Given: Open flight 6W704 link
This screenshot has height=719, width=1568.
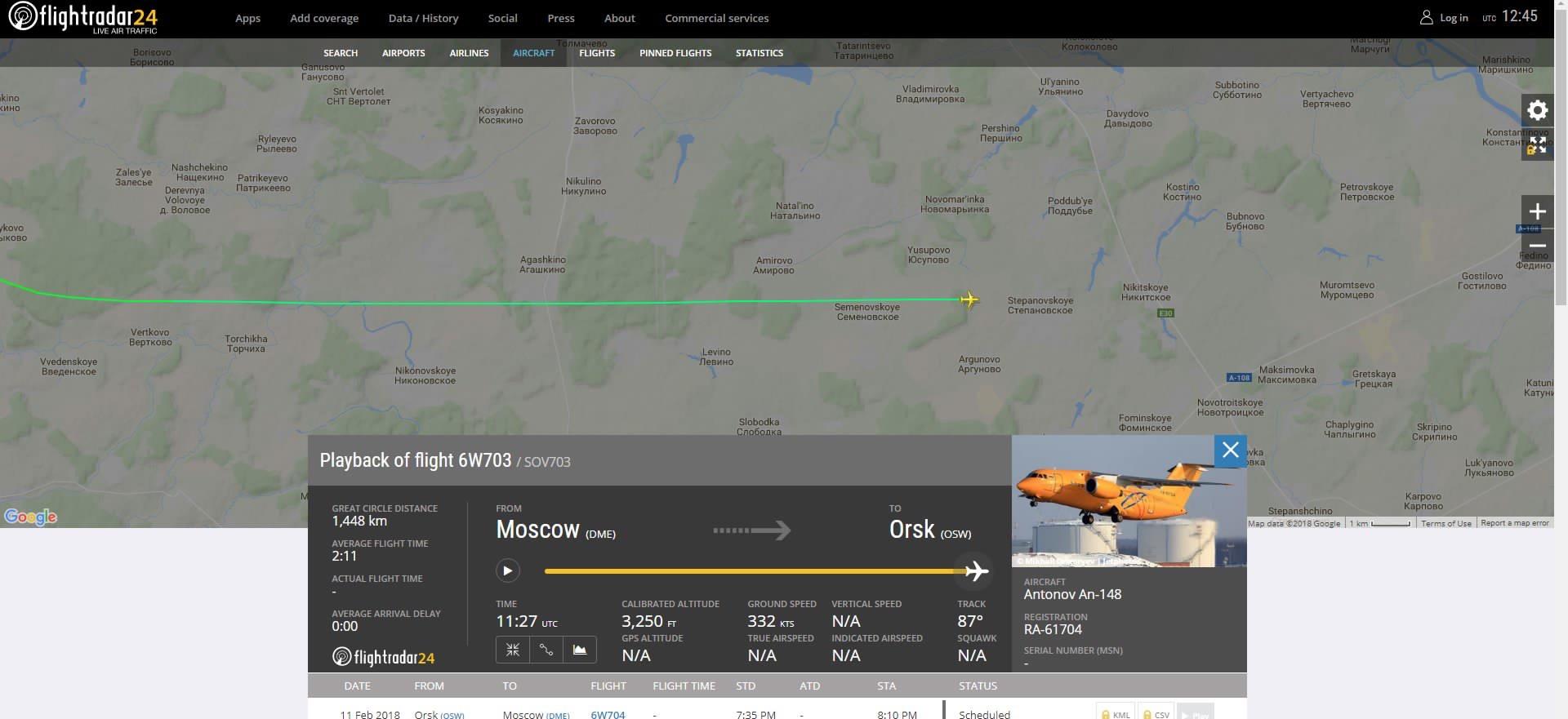Looking at the screenshot, I should coord(608,714).
